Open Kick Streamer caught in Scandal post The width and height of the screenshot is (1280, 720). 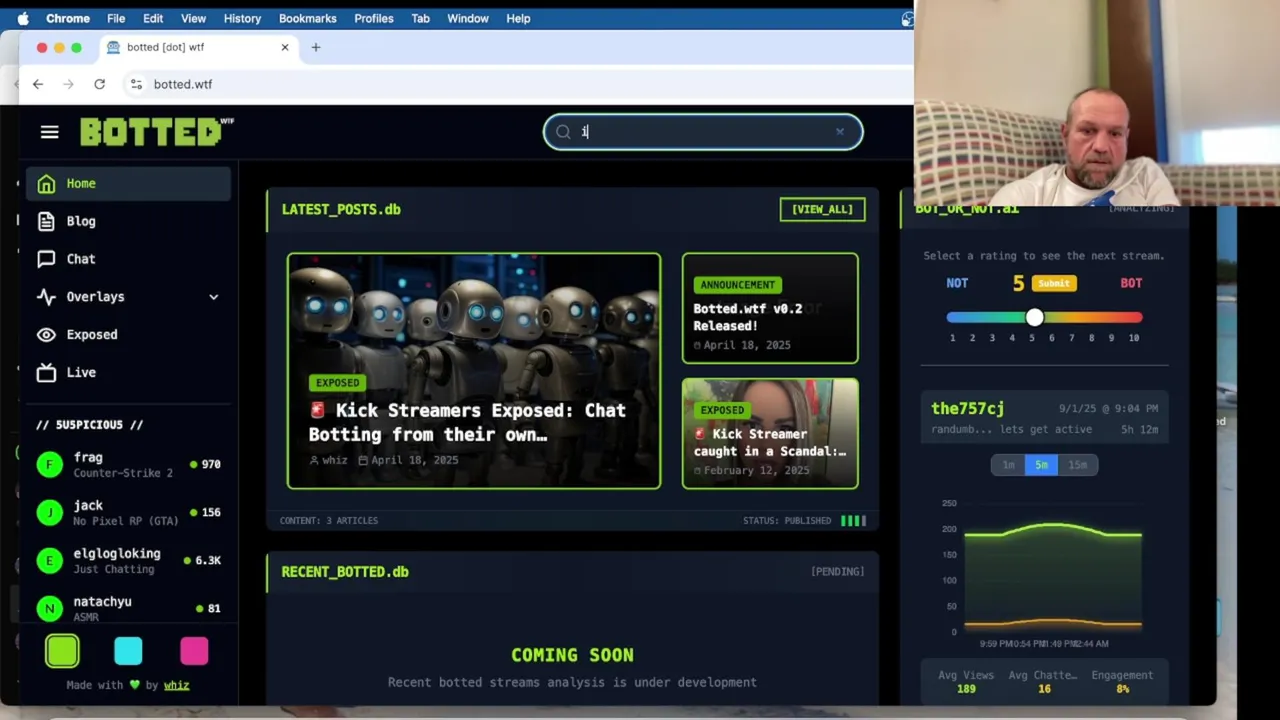(x=770, y=433)
